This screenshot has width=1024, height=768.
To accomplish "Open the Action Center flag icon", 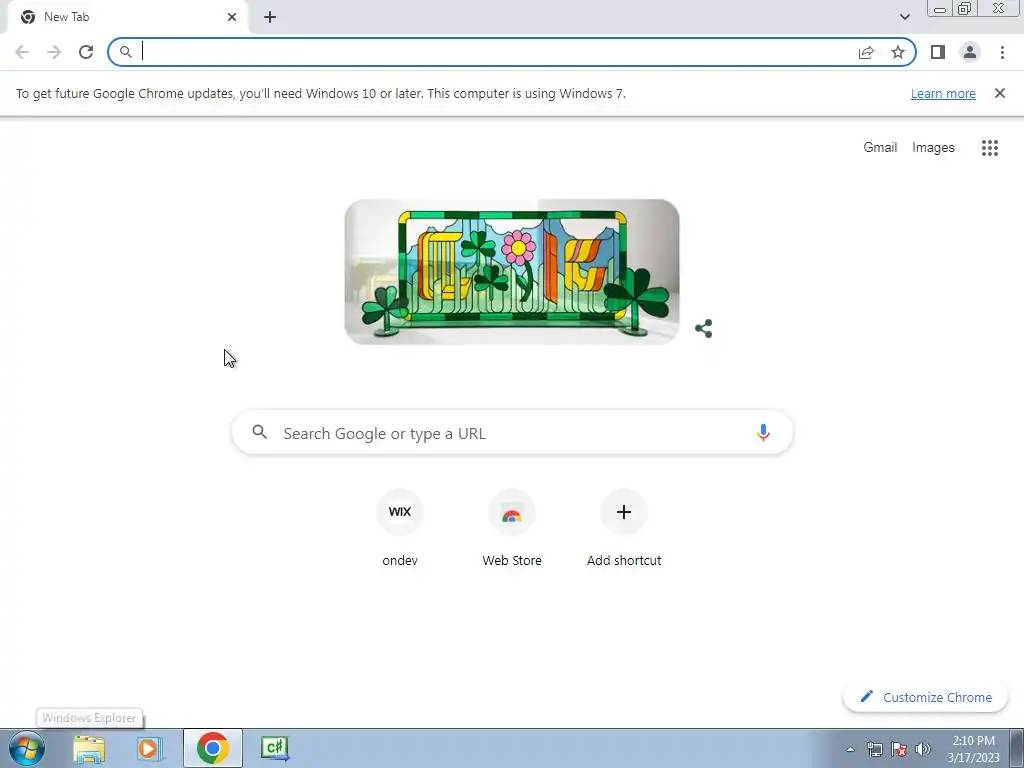I will [x=899, y=749].
